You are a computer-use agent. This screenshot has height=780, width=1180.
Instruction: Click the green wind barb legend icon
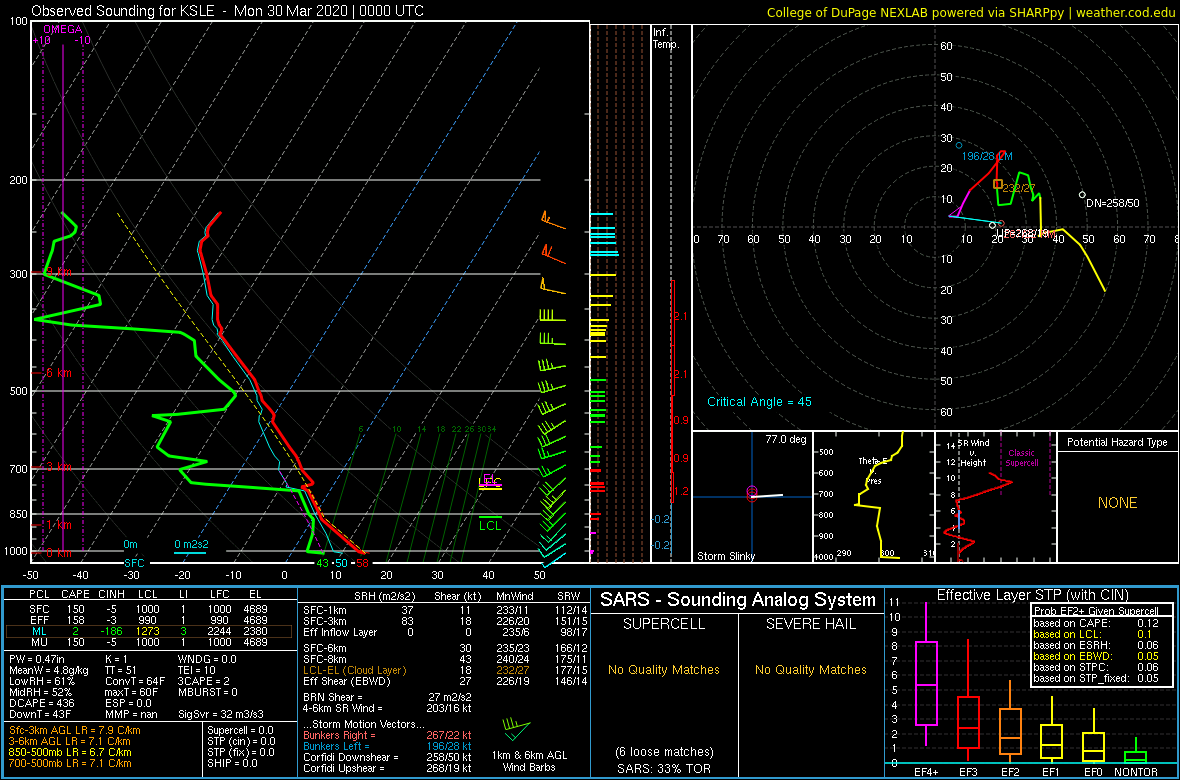(x=516, y=727)
